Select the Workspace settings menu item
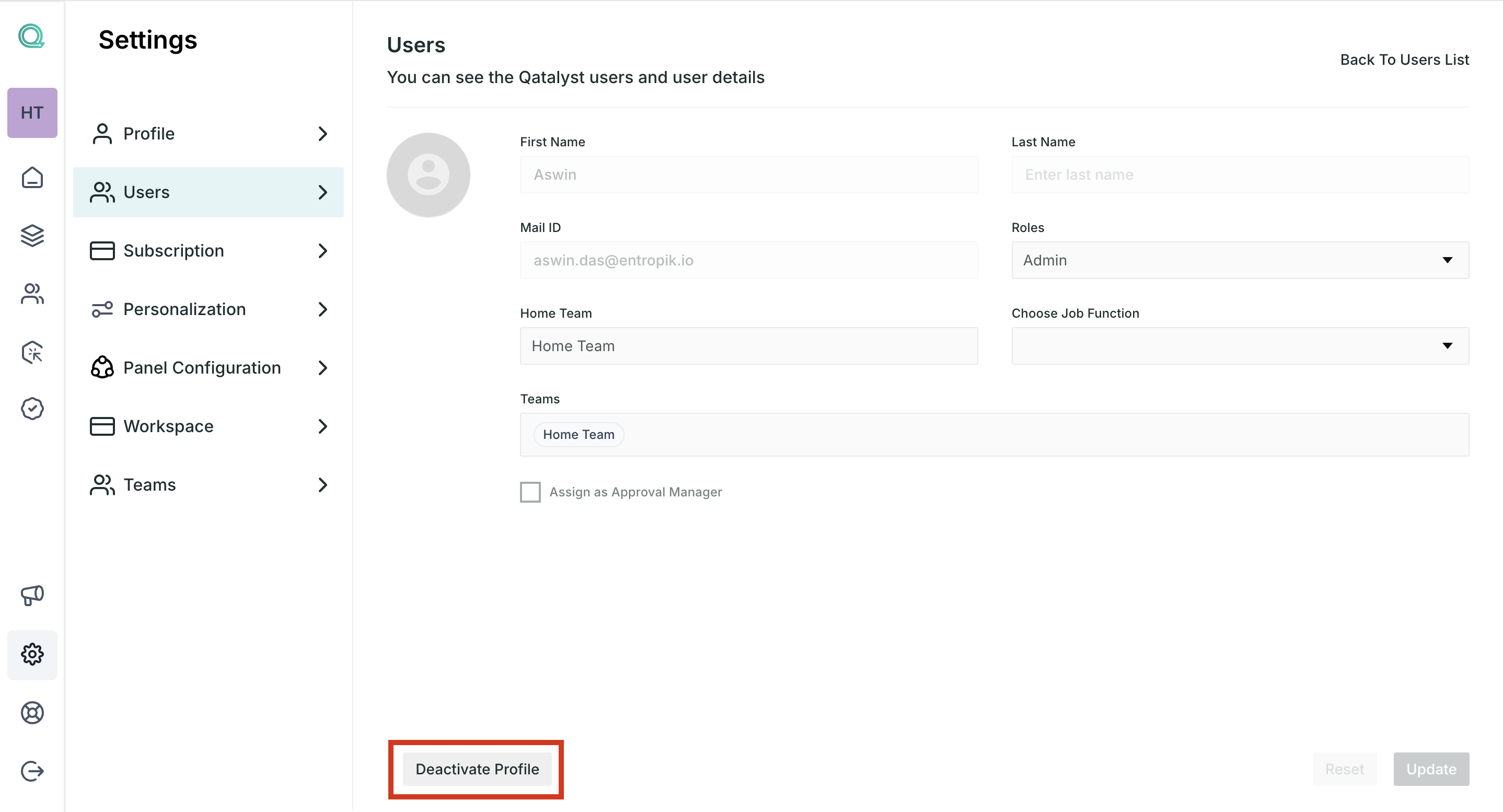 click(x=209, y=426)
